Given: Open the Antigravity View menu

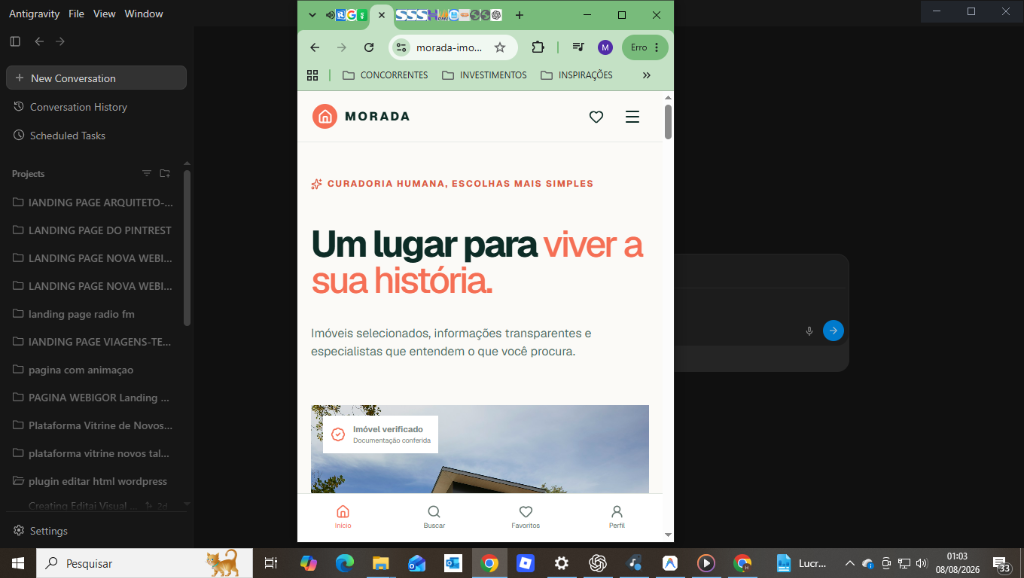Looking at the screenshot, I should (104, 14).
